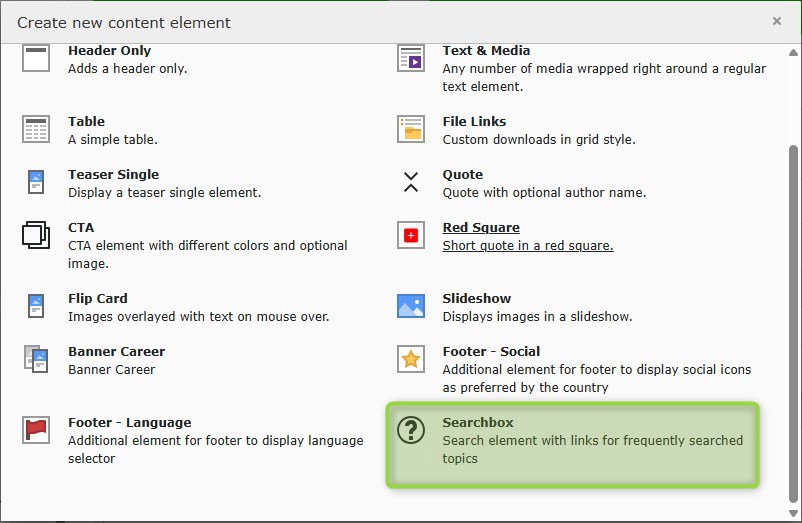802x523 pixels.
Task: Select the Slideshow image icon
Action: [411, 306]
